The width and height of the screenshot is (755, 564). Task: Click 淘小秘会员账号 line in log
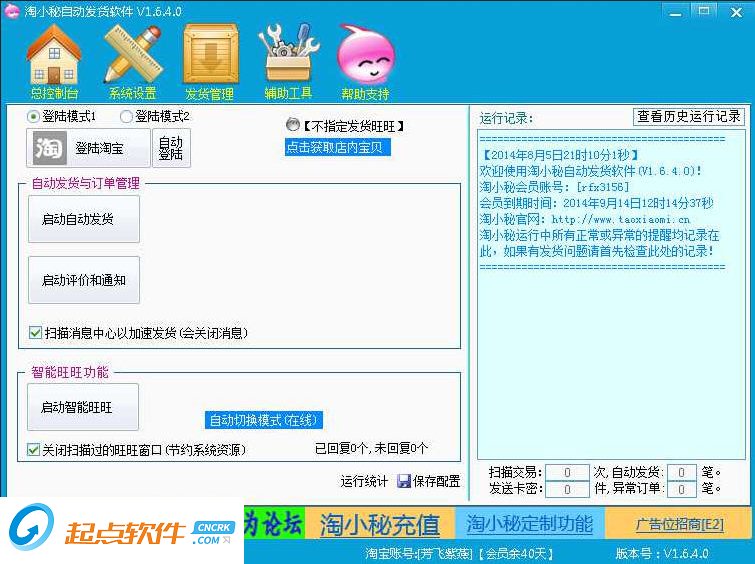[x=554, y=187]
